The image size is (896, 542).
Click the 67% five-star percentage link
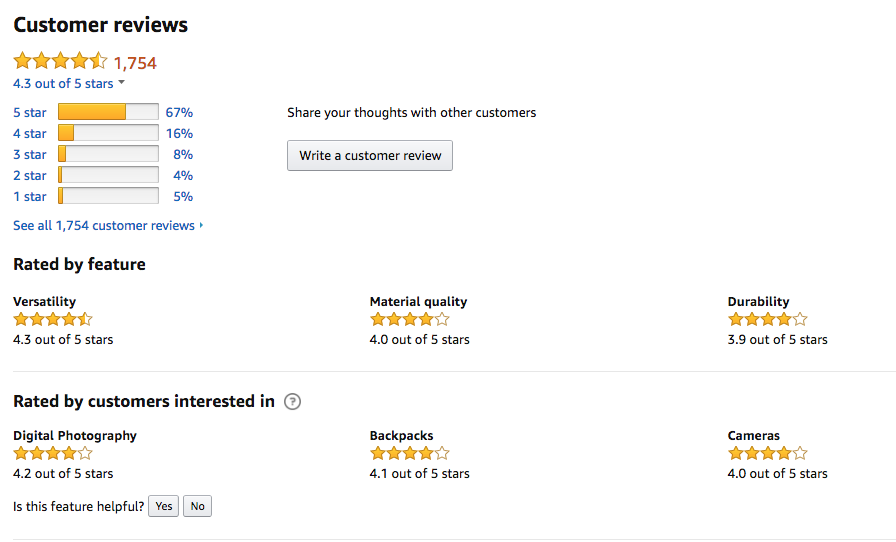[x=179, y=112]
